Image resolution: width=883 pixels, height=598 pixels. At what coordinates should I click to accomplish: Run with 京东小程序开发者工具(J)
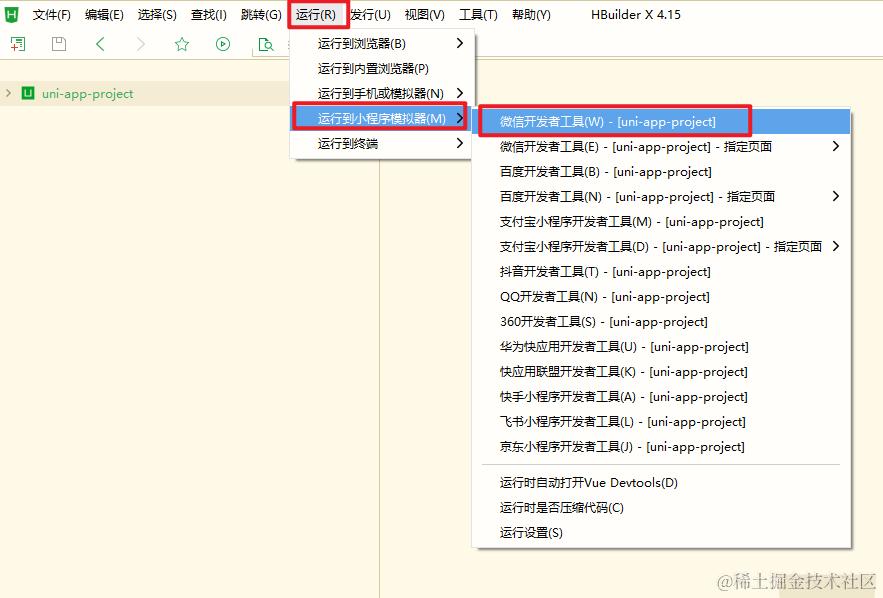pyautogui.click(x=662, y=447)
